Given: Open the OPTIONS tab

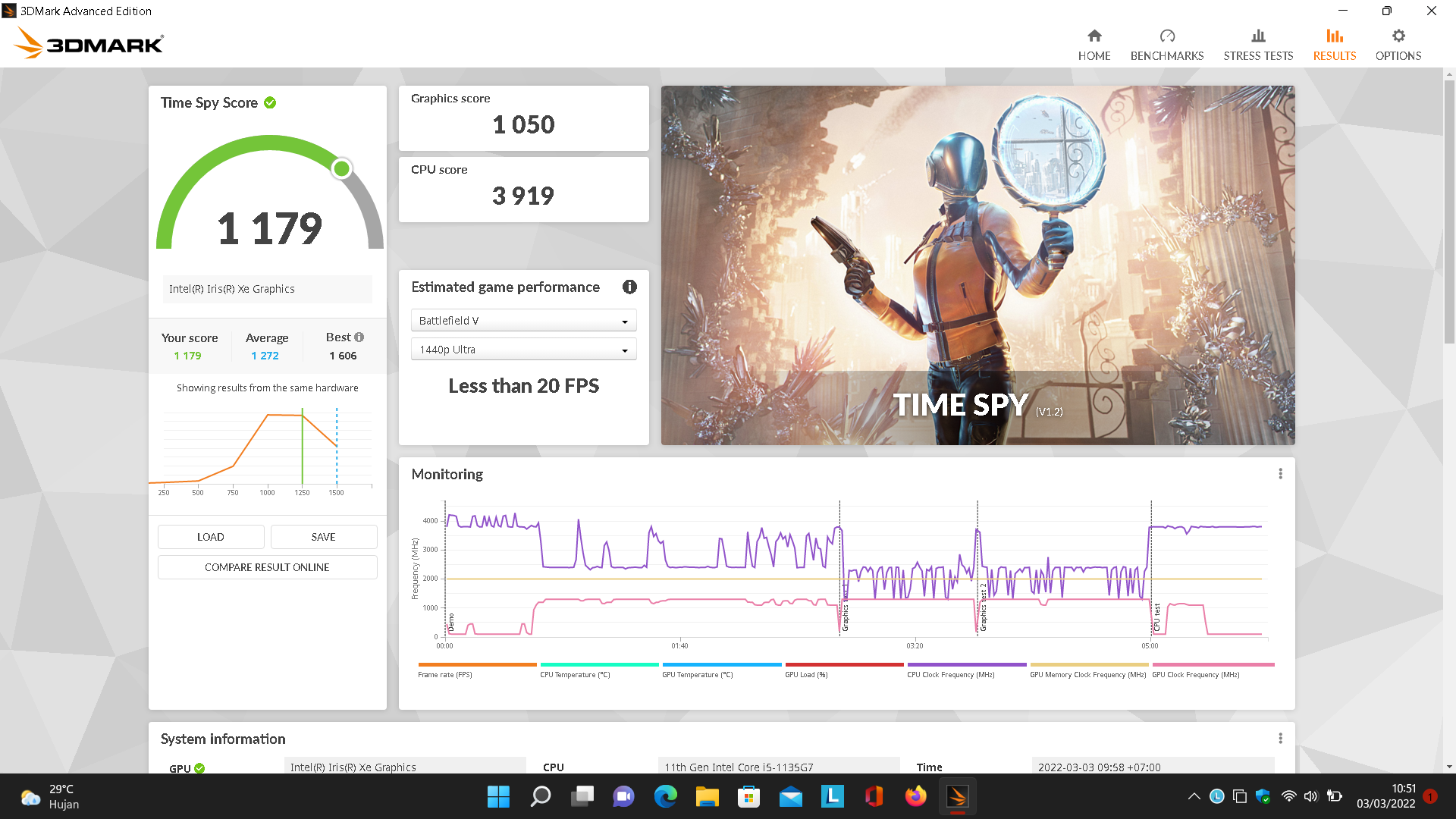Looking at the screenshot, I should tap(1398, 45).
